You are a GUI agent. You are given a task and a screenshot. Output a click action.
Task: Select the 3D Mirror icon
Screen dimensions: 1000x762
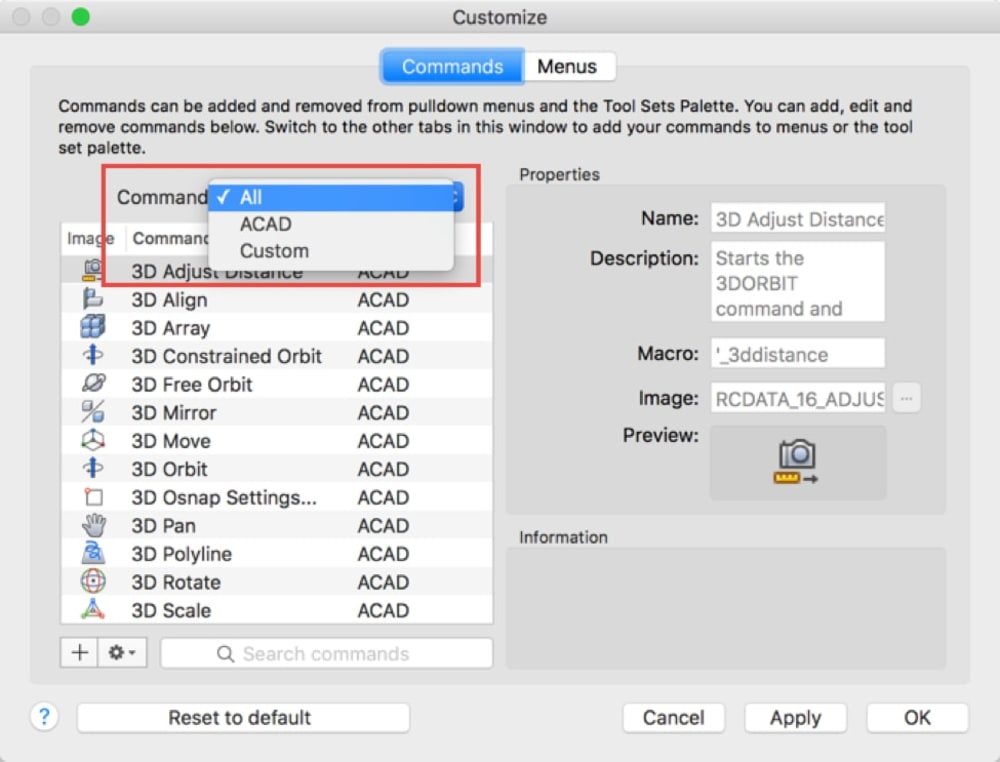click(x=92, y=412)
